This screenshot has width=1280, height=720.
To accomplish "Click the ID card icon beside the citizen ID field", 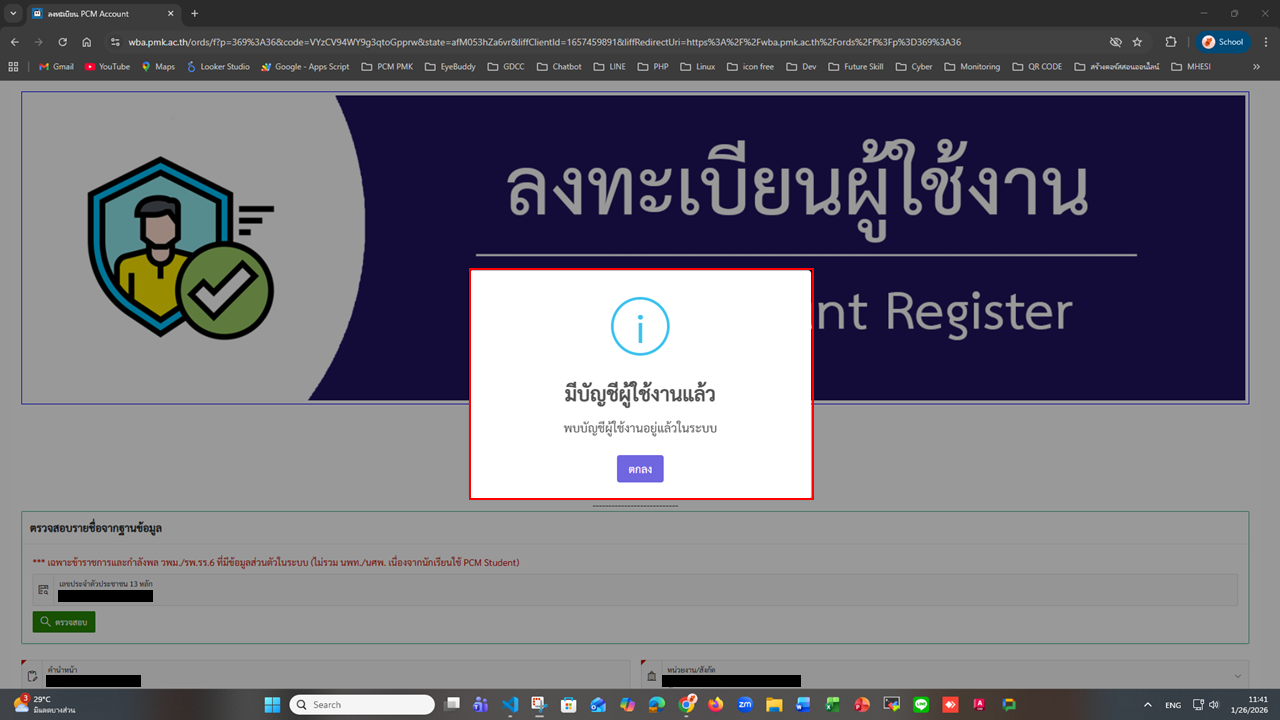I will click(42, 590).
